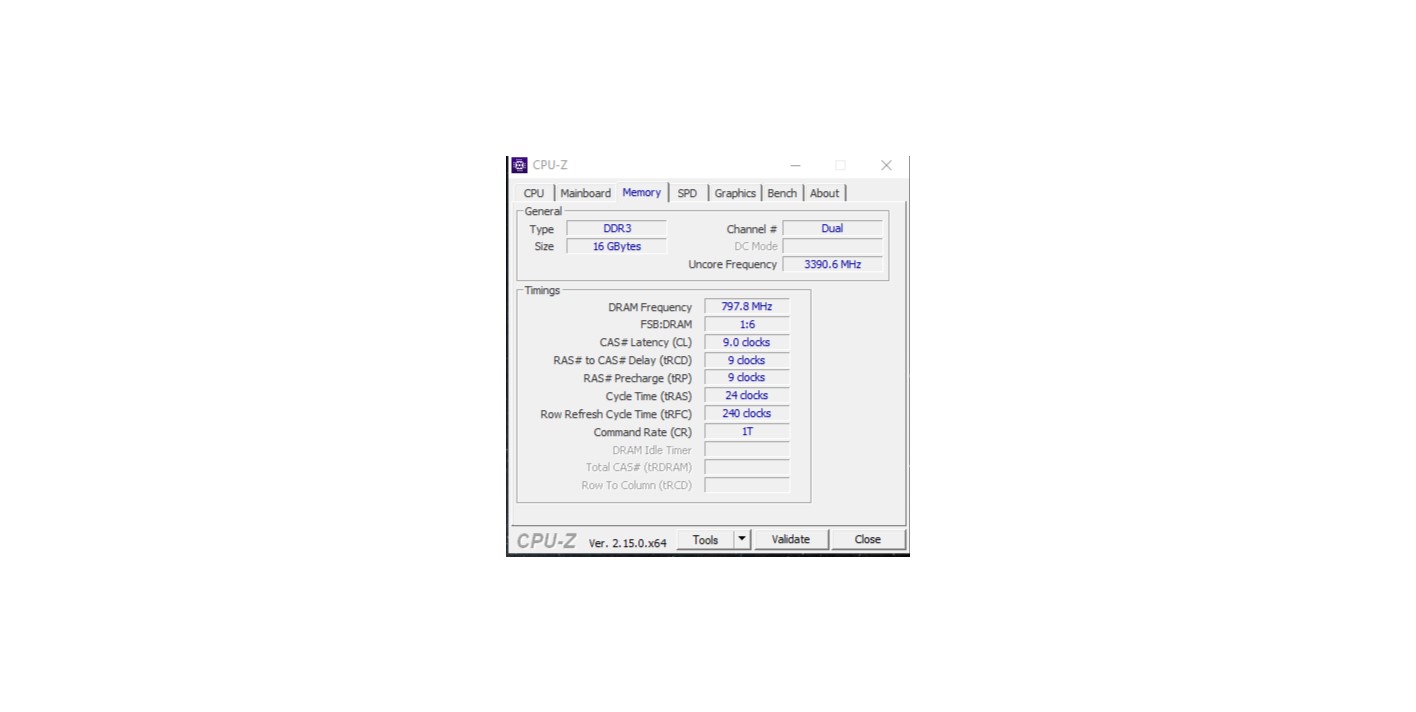Click the memory Type field showing DDR3
1416x712 pixels.
(x=617, y=229)
